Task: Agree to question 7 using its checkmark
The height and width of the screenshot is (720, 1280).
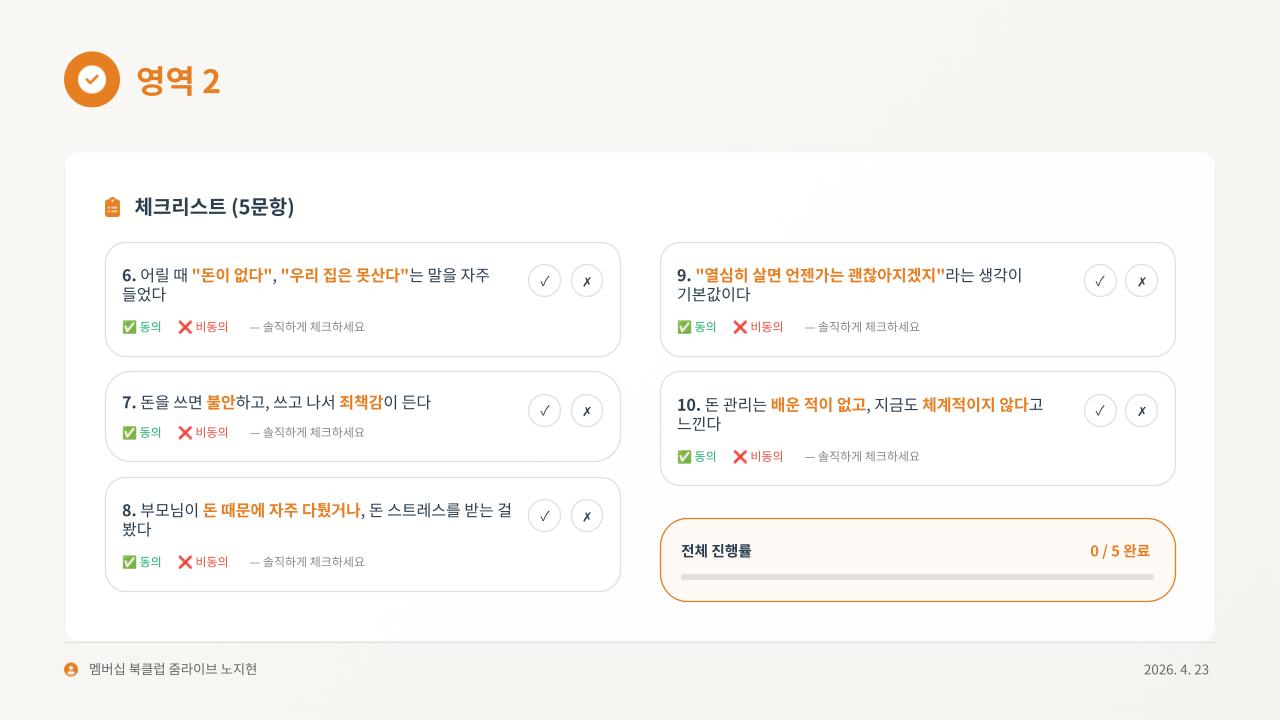Action: click(x=544, y=410)
